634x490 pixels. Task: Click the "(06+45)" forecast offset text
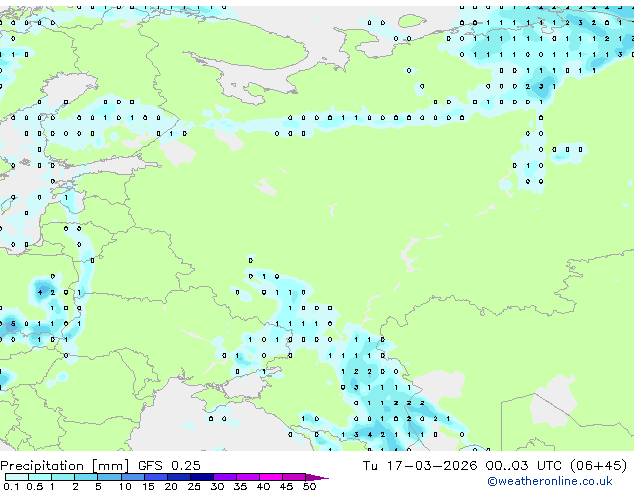point(598,466)
